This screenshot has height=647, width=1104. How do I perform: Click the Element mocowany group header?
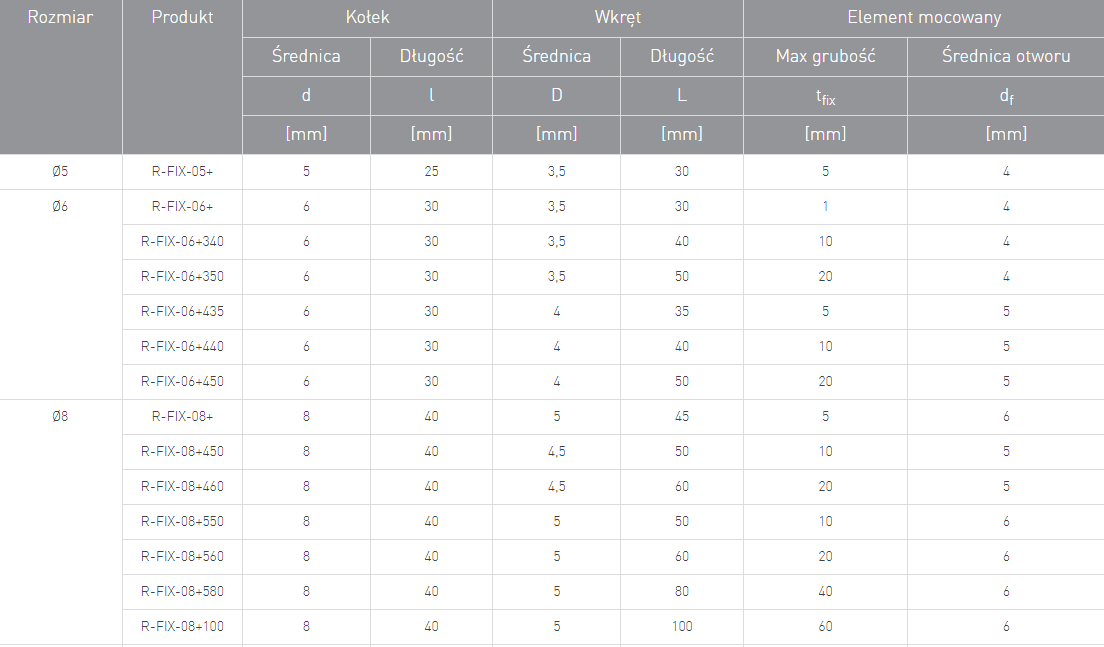pyautogui.click(x=924, y=18)
